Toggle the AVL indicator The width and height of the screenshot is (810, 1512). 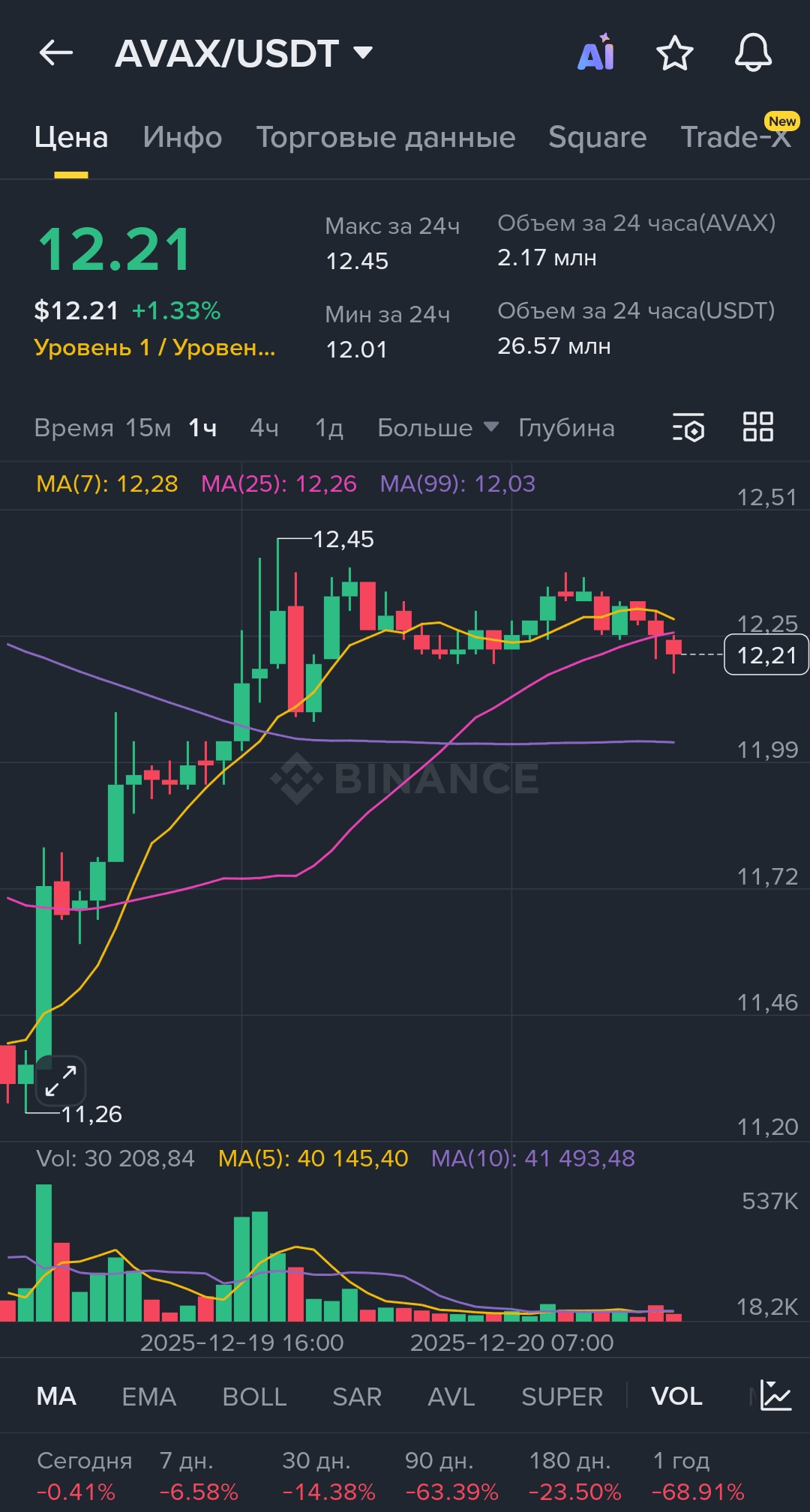[x=451, y=1397]
